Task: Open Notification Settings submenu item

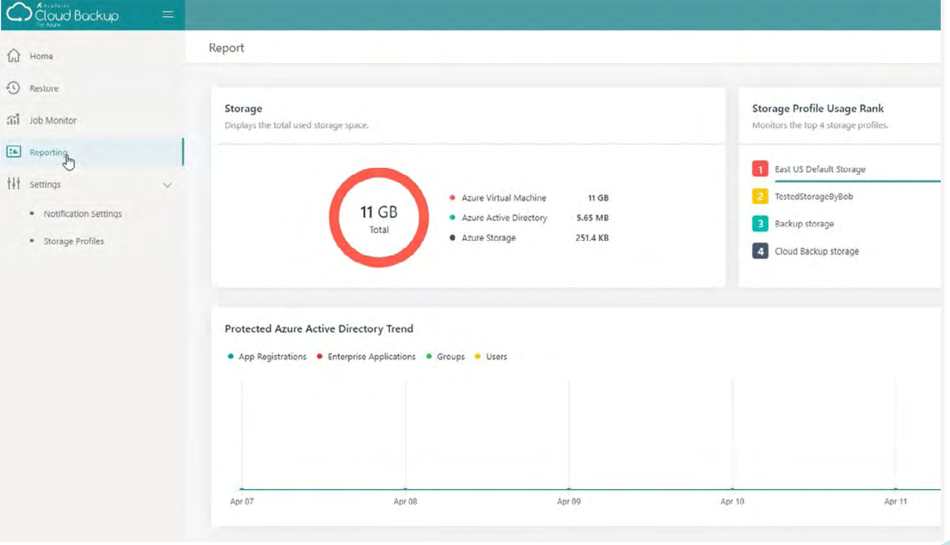Action: [x=82, y=214]
